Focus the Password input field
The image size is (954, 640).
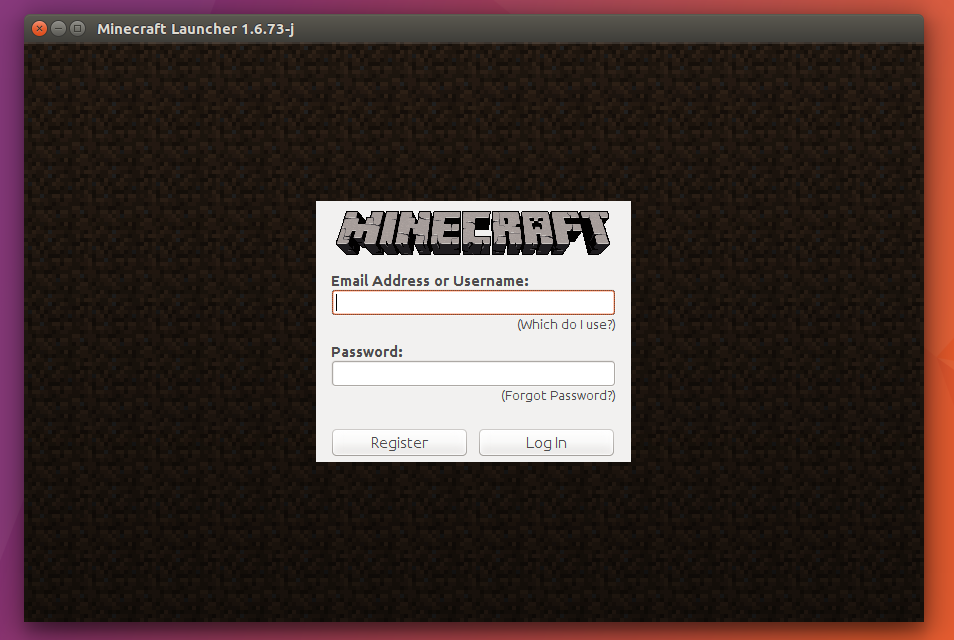[x=473, y=374]
